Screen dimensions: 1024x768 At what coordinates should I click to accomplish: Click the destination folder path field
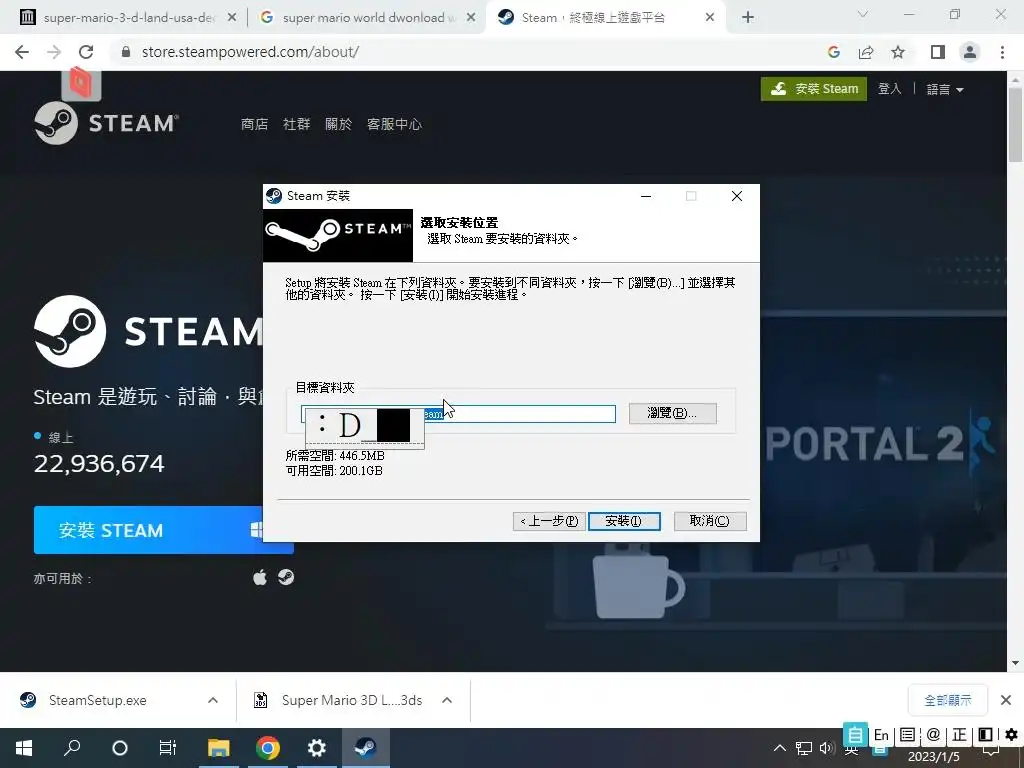[458, 414]
